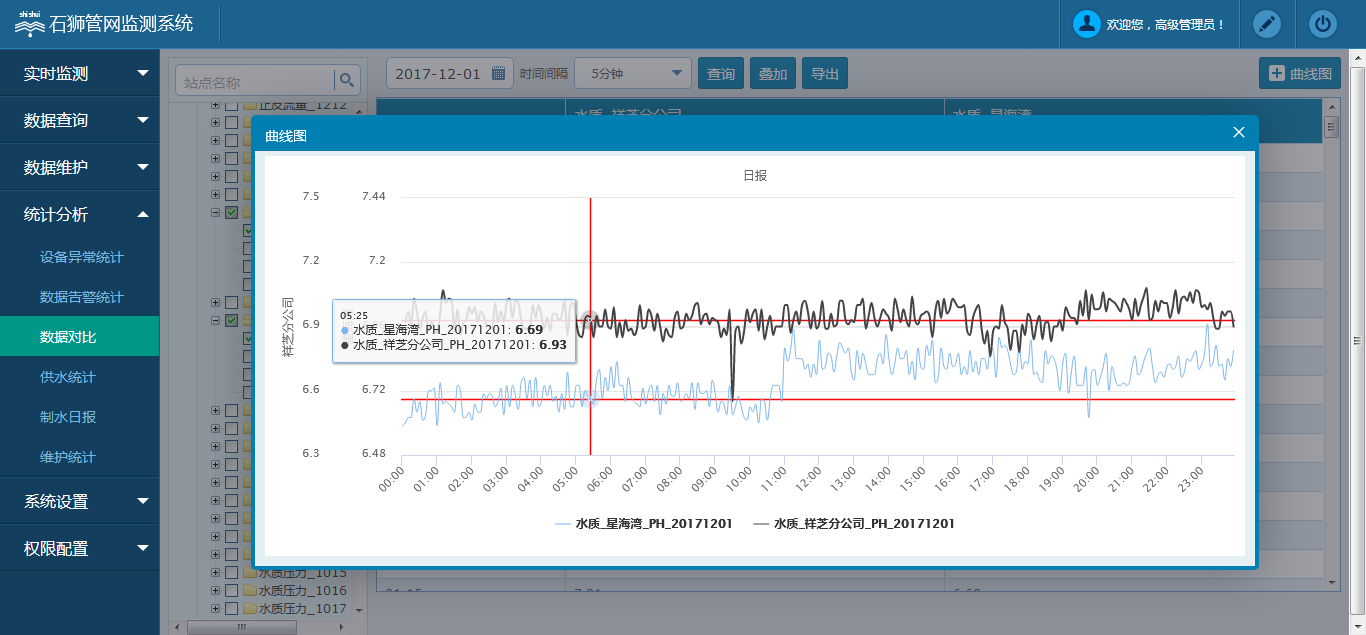The height and width of the screenshot is (635, 1366).
Task: Expand the 水质压力_1017 tree node
Action: [x=215, y=608]
